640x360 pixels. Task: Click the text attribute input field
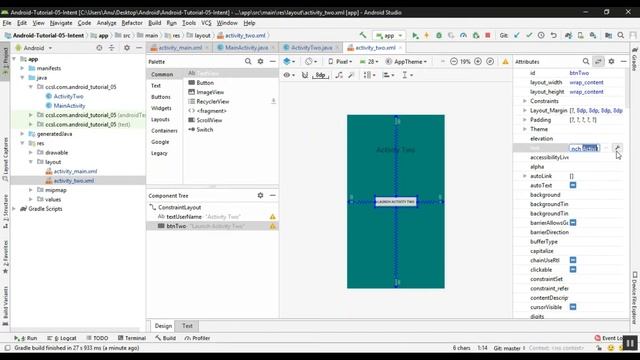pyautogui.click(x=584, y=148)
